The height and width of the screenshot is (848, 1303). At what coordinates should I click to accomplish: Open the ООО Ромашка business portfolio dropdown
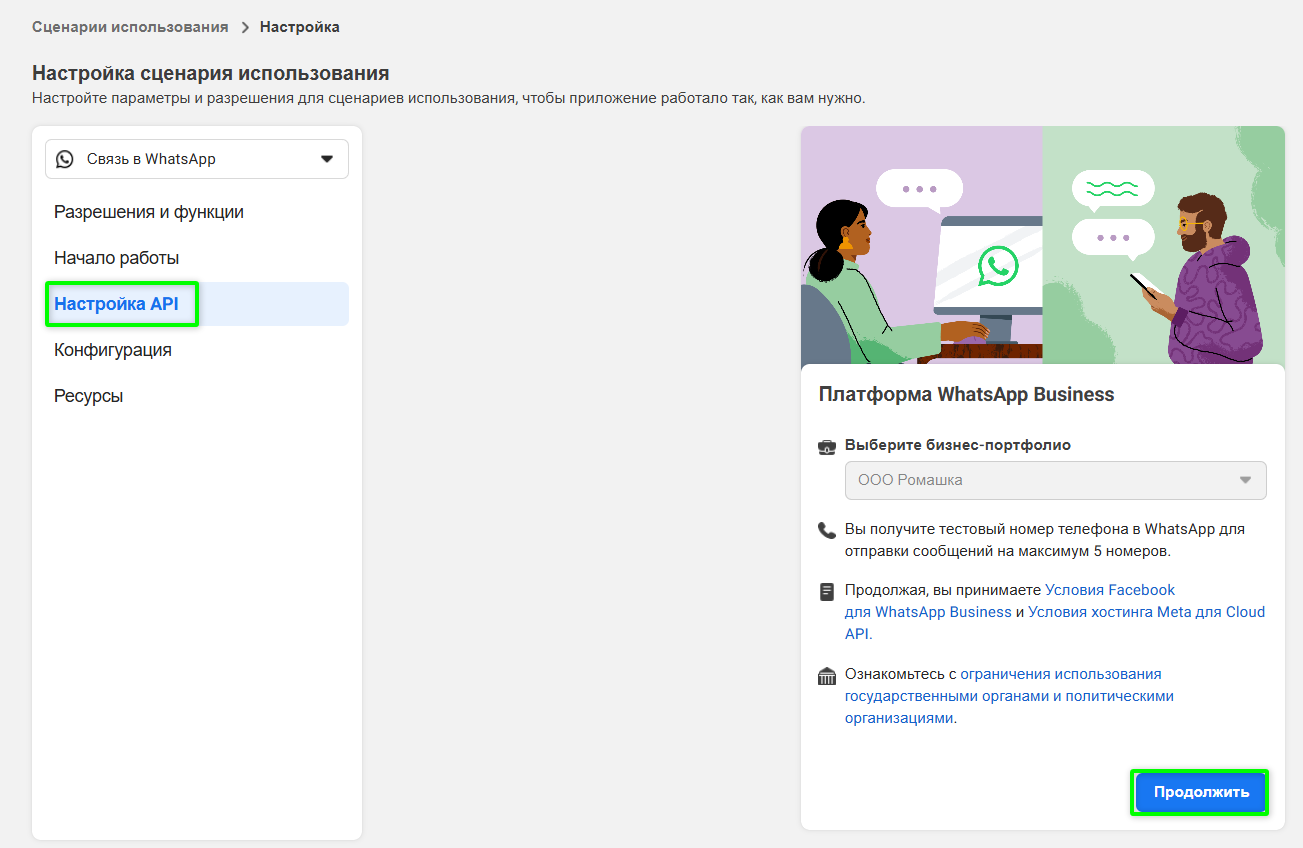(1054, 480)
